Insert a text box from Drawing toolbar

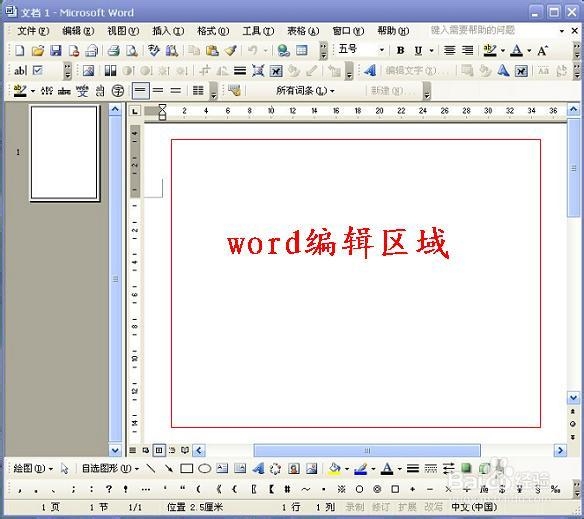click(222, 468)
